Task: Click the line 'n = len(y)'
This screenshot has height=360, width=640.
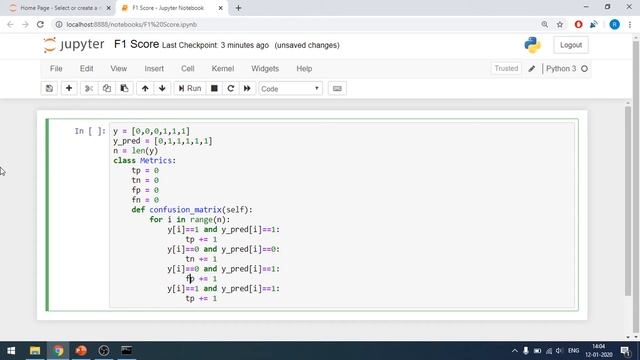Action: (136, 151)
